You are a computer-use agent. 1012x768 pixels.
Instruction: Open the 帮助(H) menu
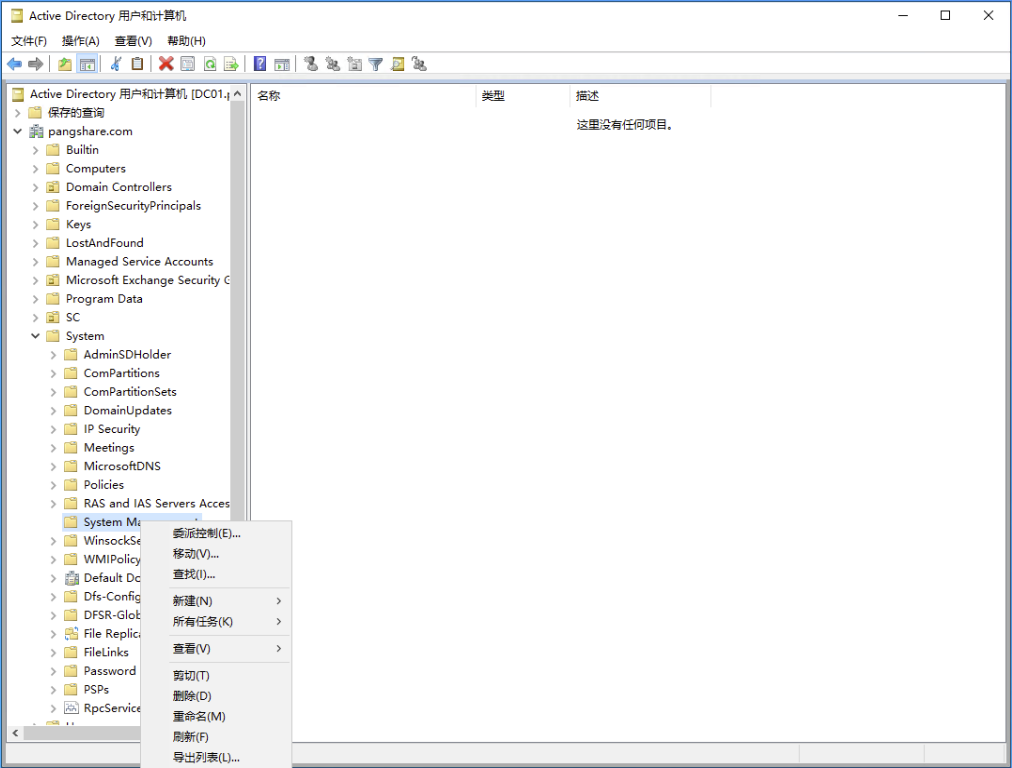(x=187, y=41)
